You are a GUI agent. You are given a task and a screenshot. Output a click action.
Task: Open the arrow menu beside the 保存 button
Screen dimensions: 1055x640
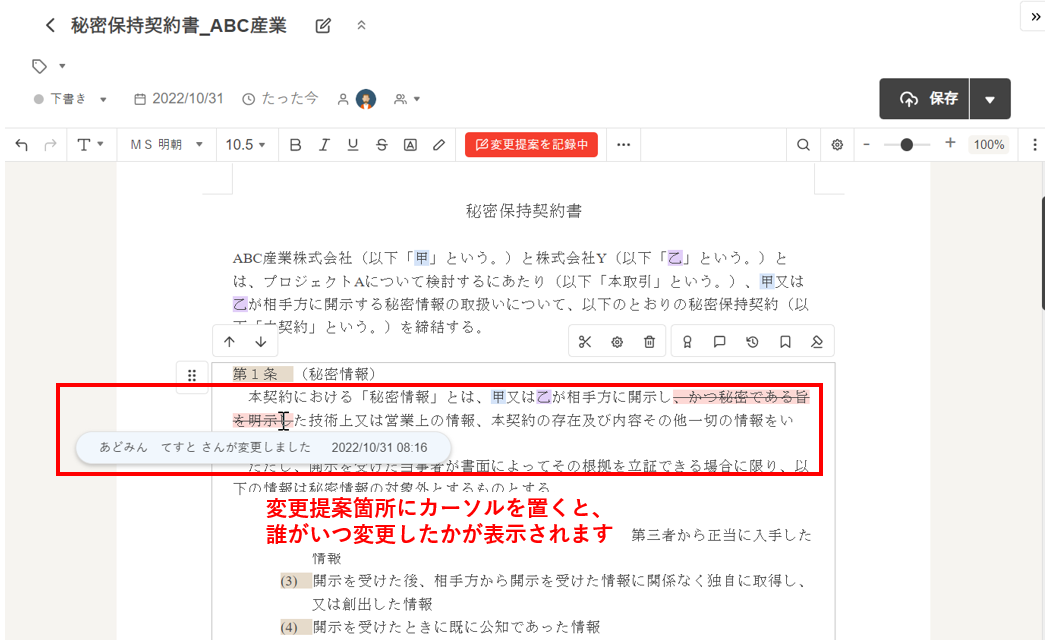tap(990, 99)
